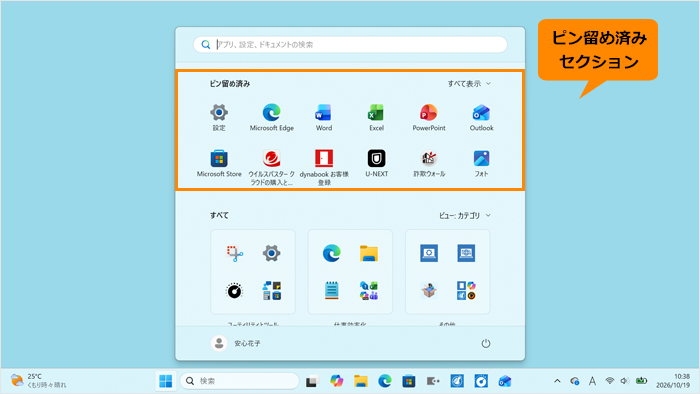Viewport: 700px width, 394px height.
Task: Launch Copilot from the taskbar
Action: point(336,381)
